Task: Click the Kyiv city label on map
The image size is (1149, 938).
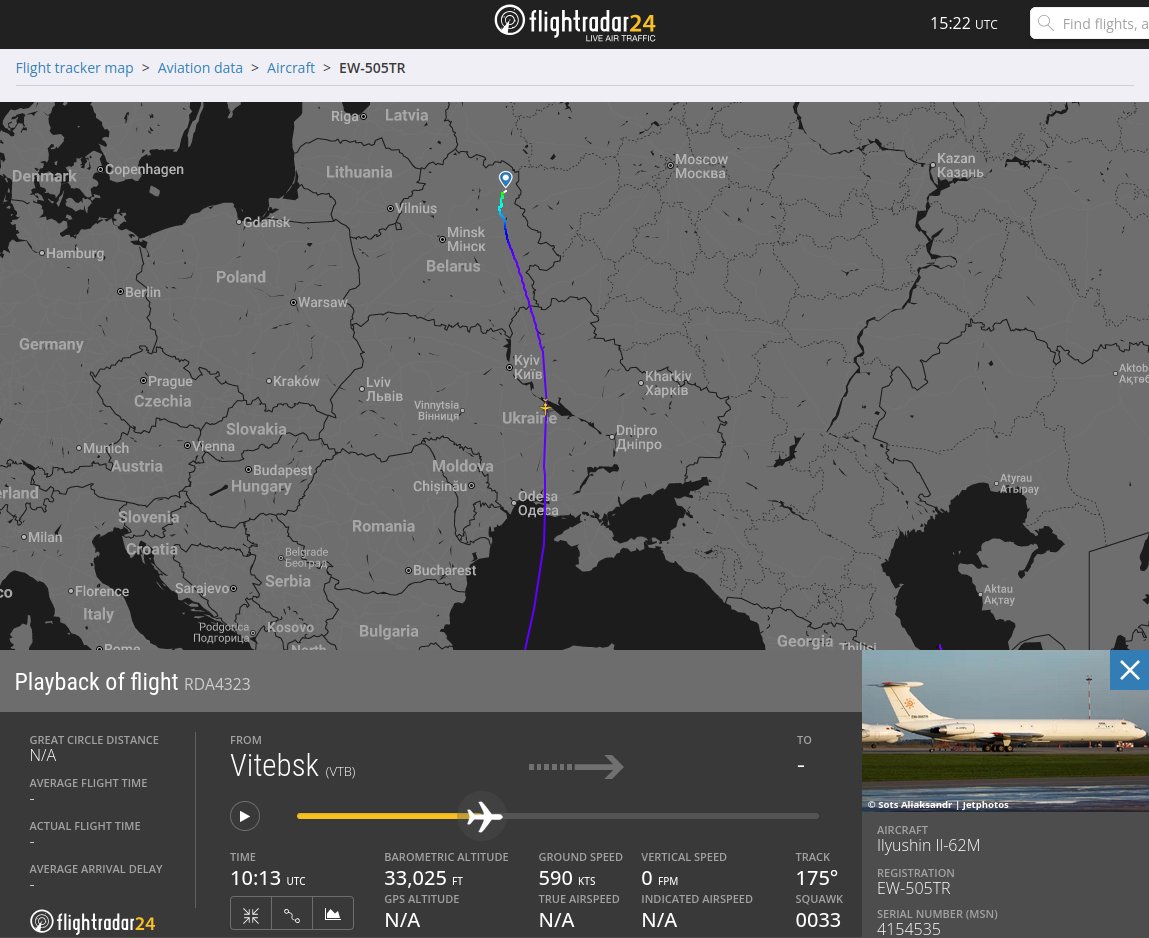Action: pos(527,367)
